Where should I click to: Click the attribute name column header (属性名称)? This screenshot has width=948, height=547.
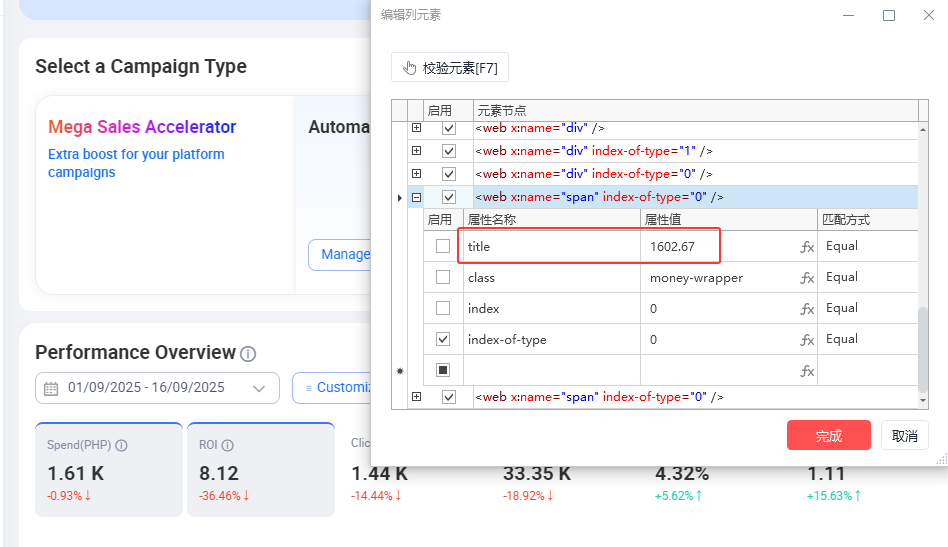click(551, 219)
